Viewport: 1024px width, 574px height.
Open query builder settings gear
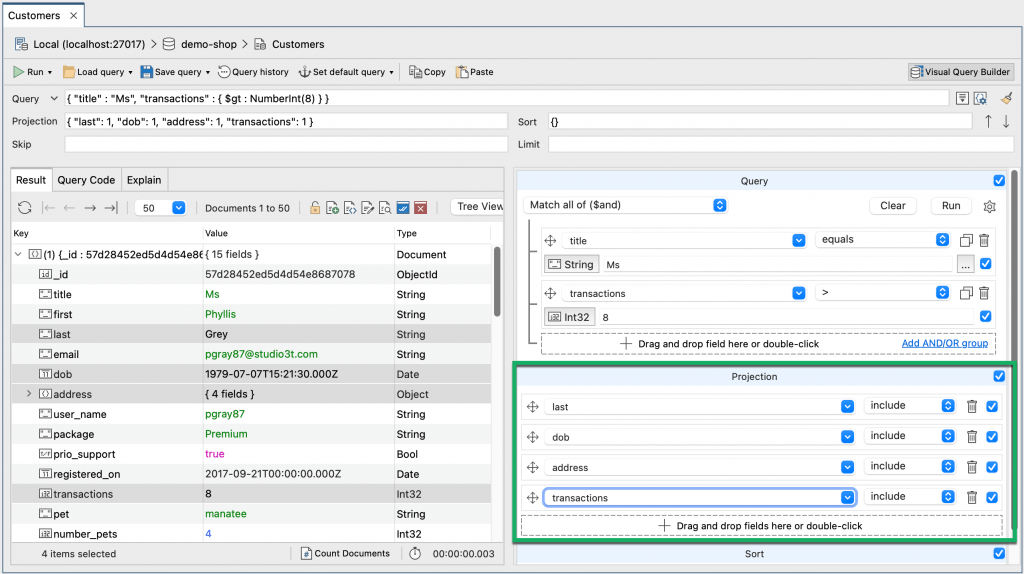coord(990,206)
